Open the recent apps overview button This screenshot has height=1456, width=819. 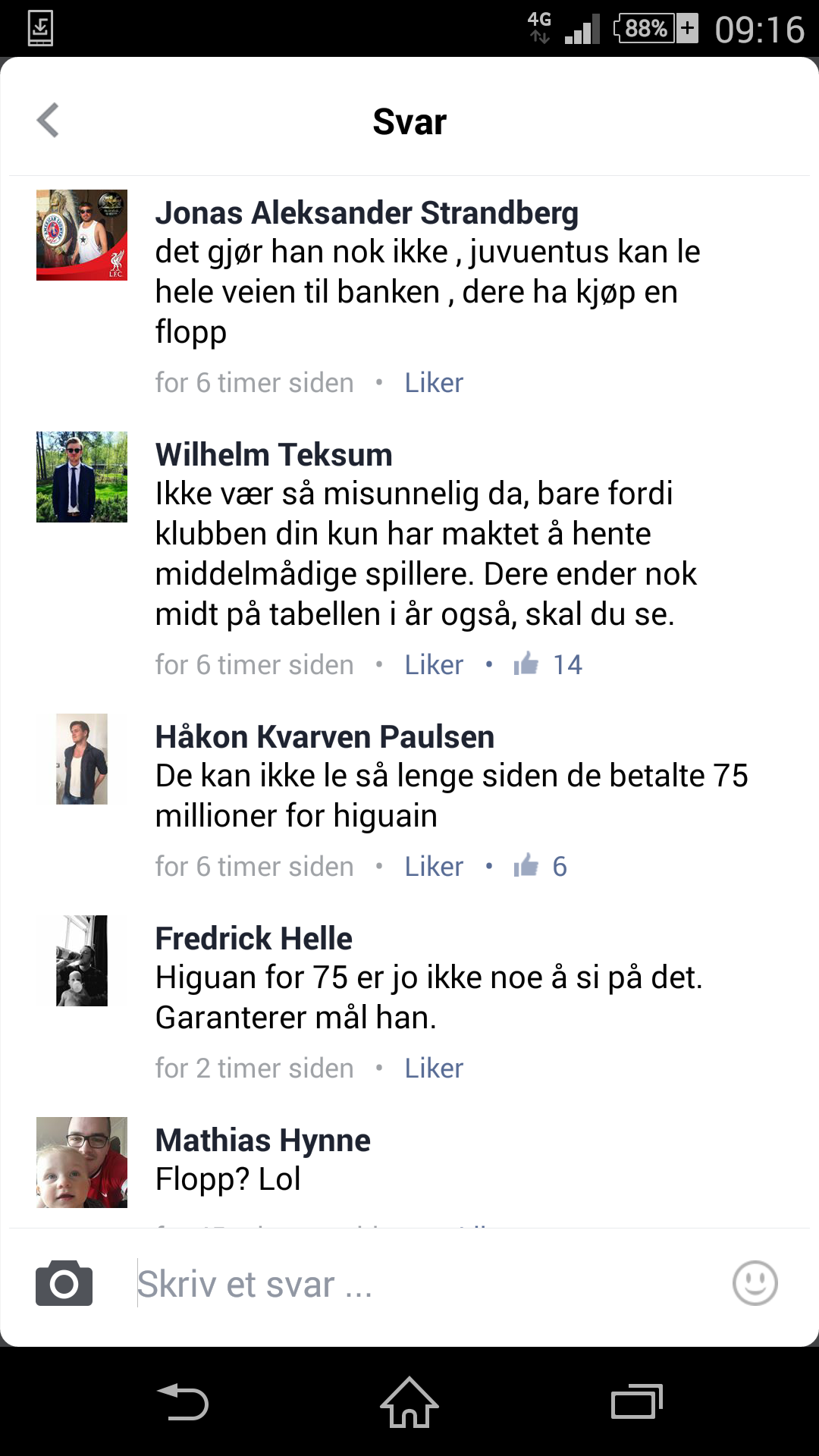tap(637, 1402)
